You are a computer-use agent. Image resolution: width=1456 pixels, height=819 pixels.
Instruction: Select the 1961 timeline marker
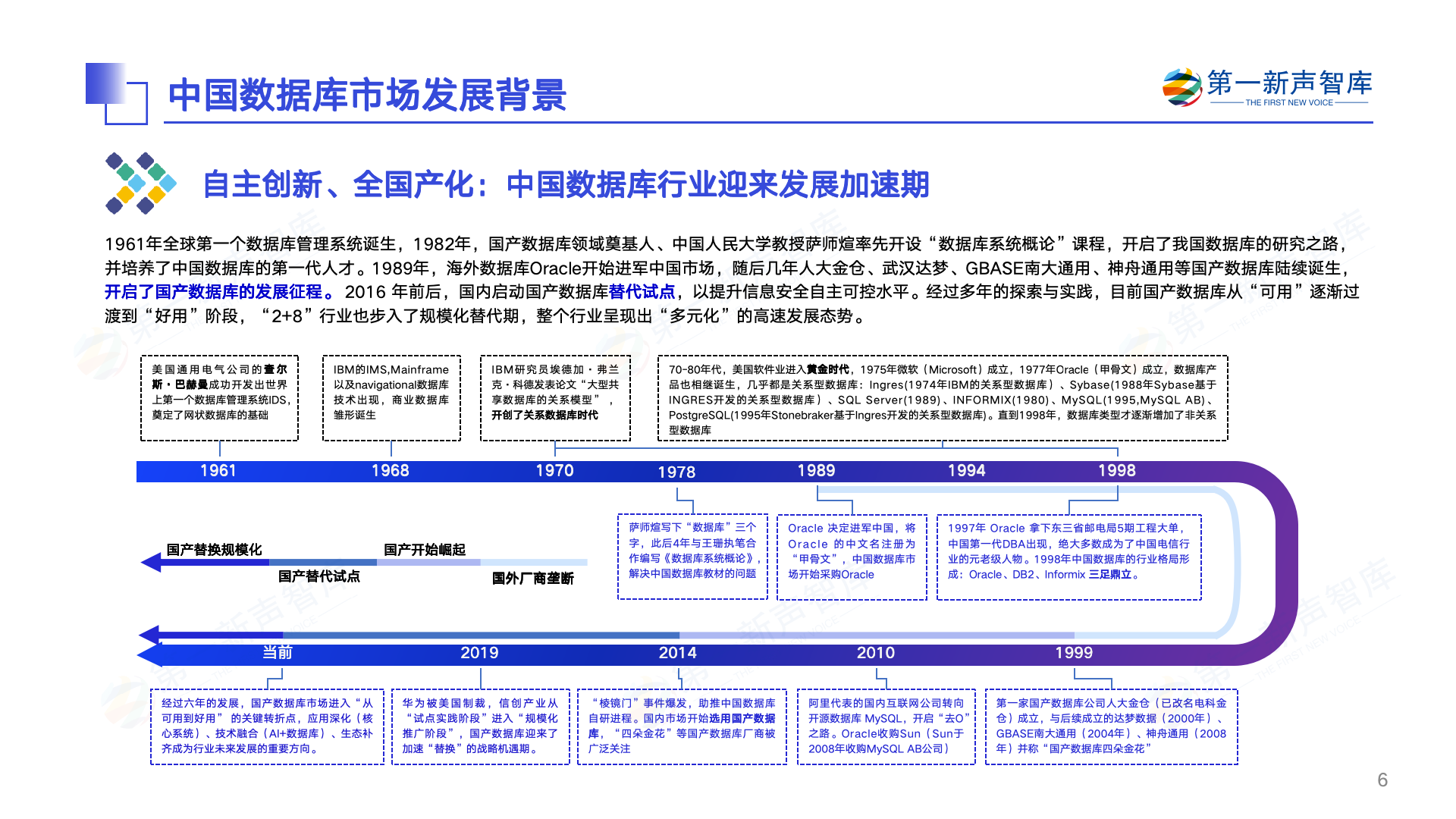click(x=218, y=471)
